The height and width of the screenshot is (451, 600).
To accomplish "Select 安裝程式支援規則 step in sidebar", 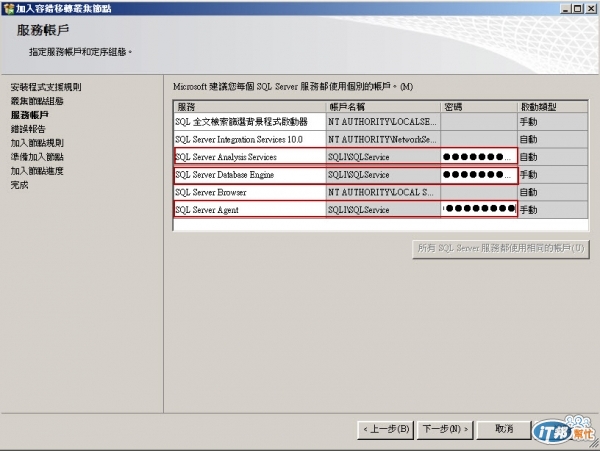I will tap(46, 87).
